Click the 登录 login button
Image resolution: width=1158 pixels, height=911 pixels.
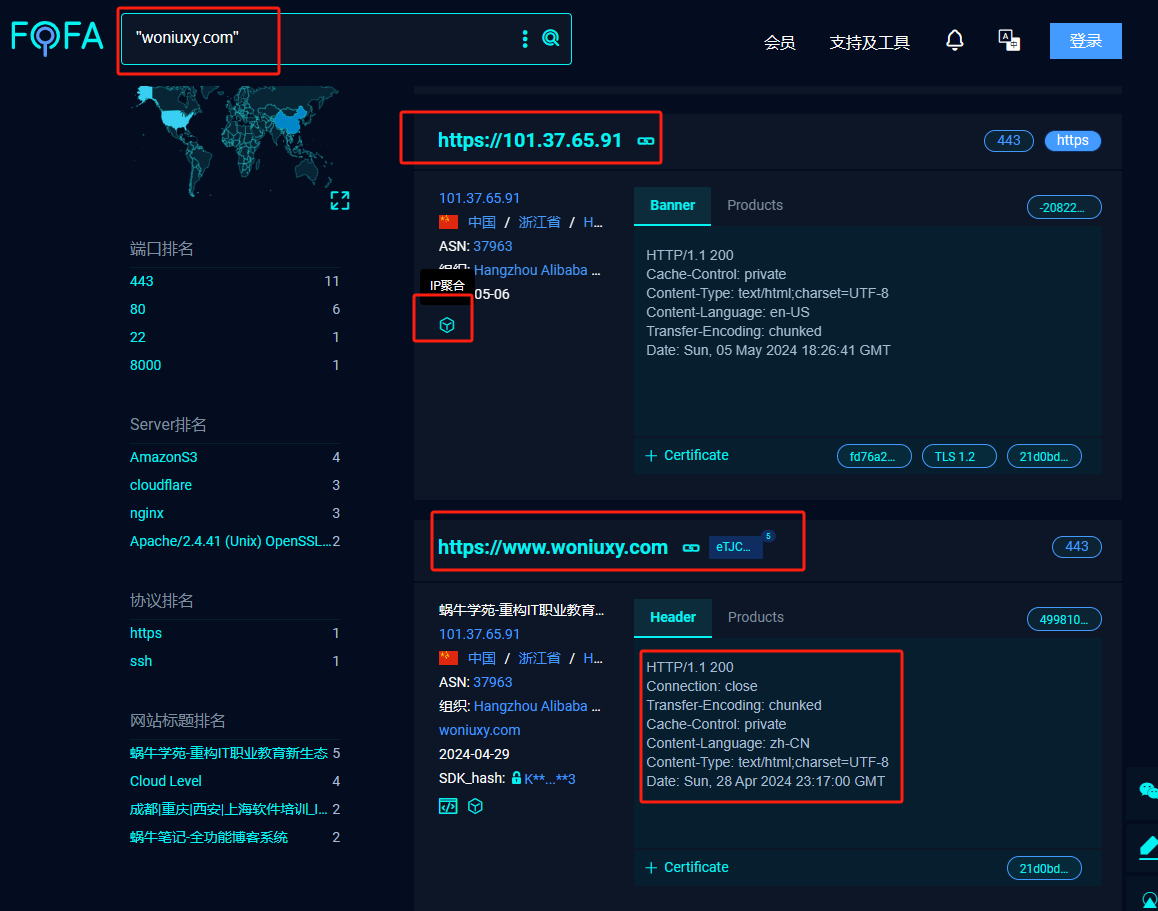click(x=1086, y=41)
